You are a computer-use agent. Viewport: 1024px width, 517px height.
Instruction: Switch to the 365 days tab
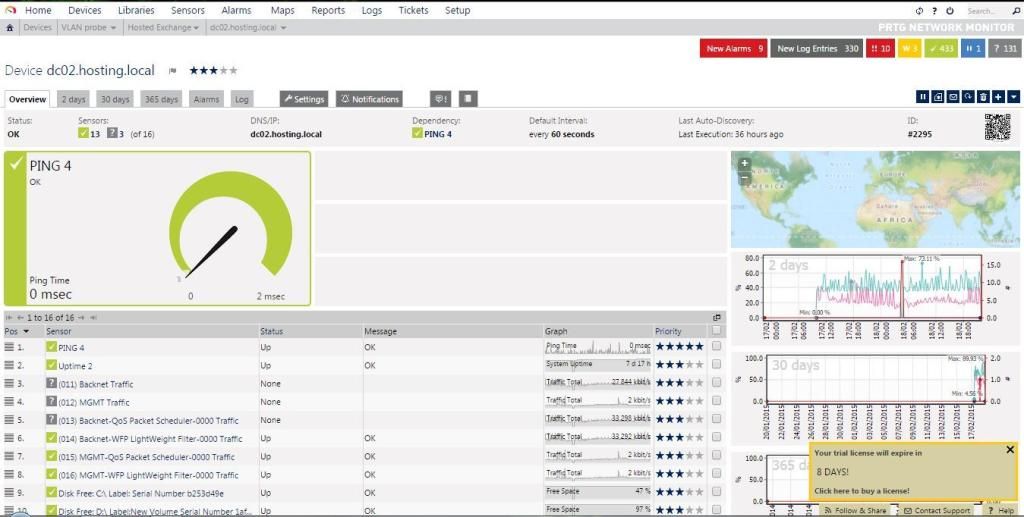(x=161, y=99)
